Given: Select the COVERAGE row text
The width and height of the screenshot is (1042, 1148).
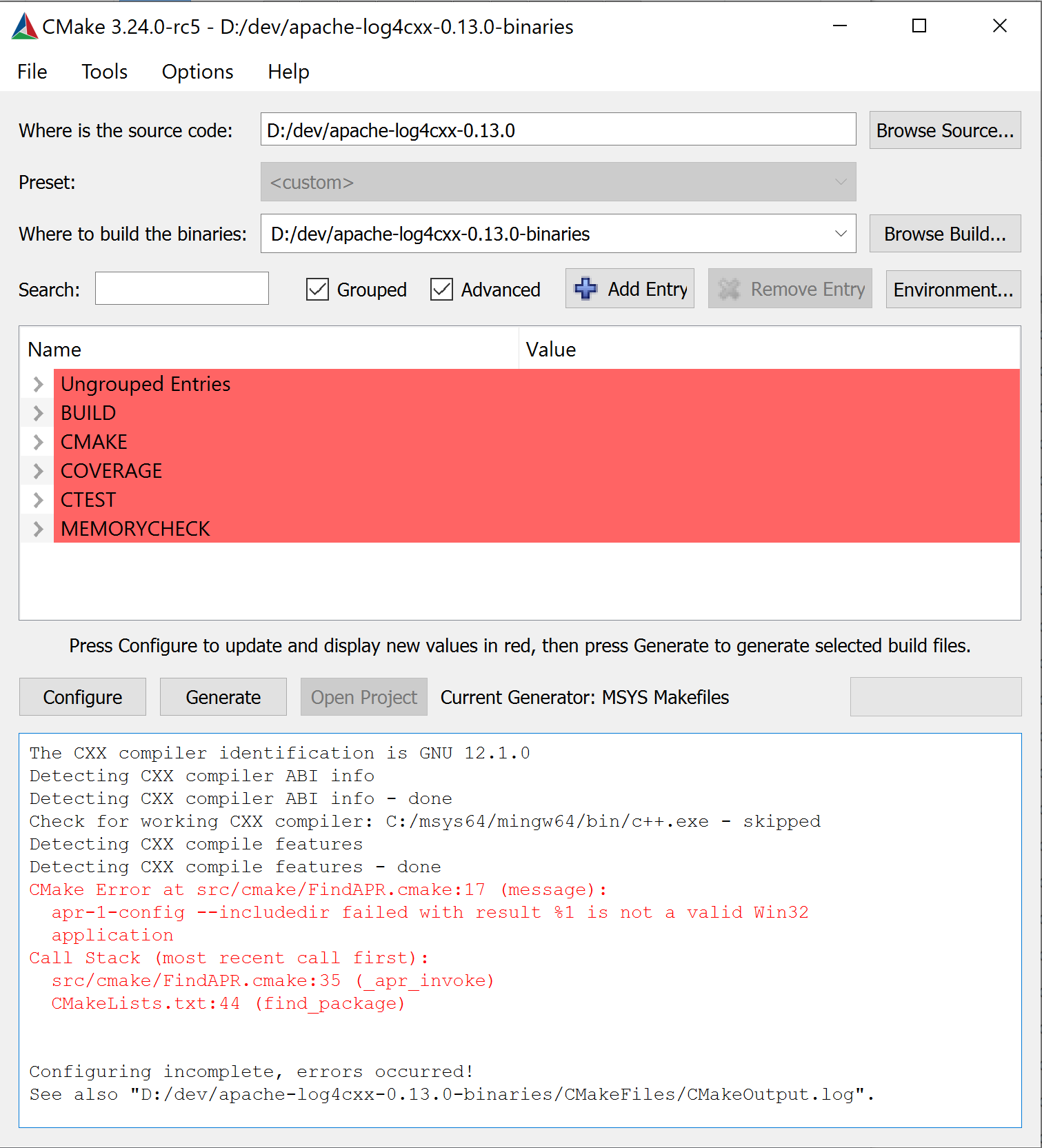Looking at the screenshot, I should 111,471.
